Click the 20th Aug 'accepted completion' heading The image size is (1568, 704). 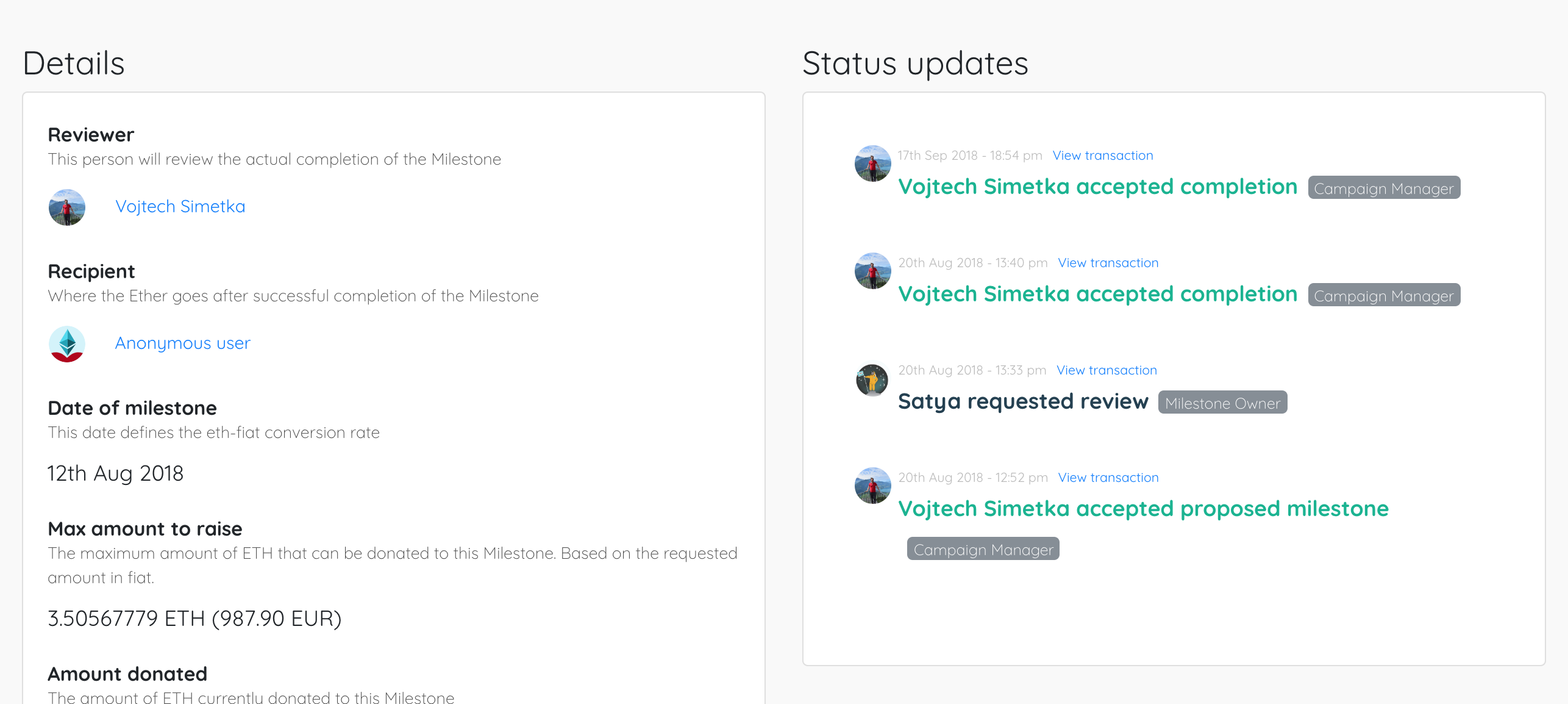point(1097,294)
